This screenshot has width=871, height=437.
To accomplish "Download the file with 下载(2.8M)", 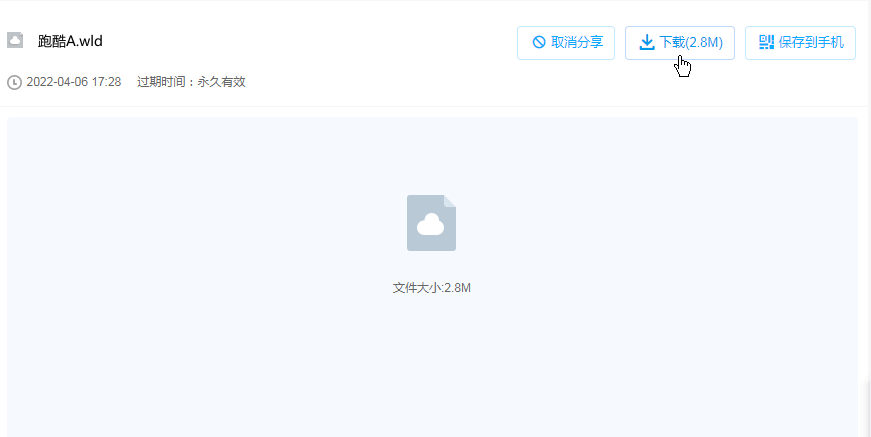I will click(680, 43).
